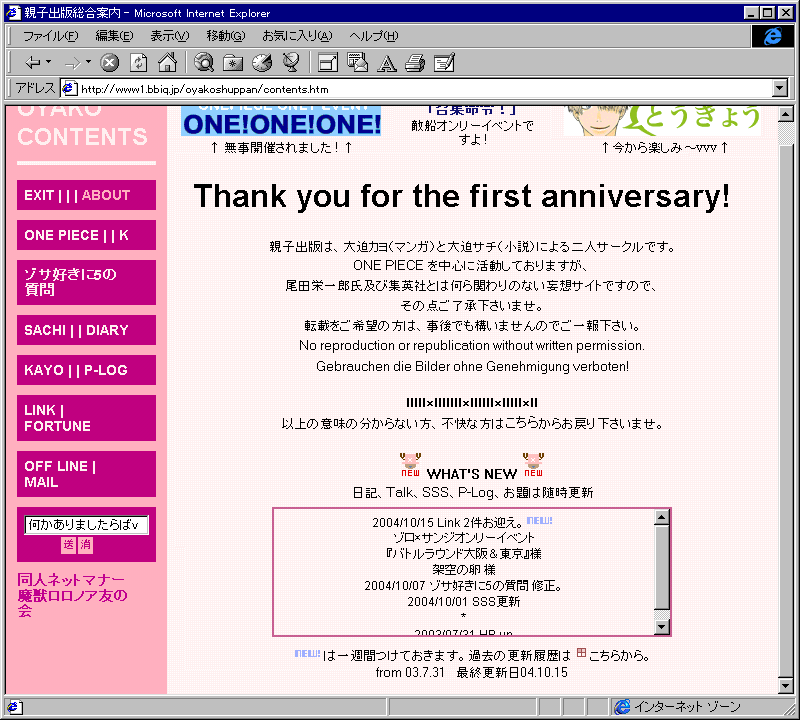Click the ONE!ONE!ONE! event banner

pyautogui.click(x=281, y=121)
